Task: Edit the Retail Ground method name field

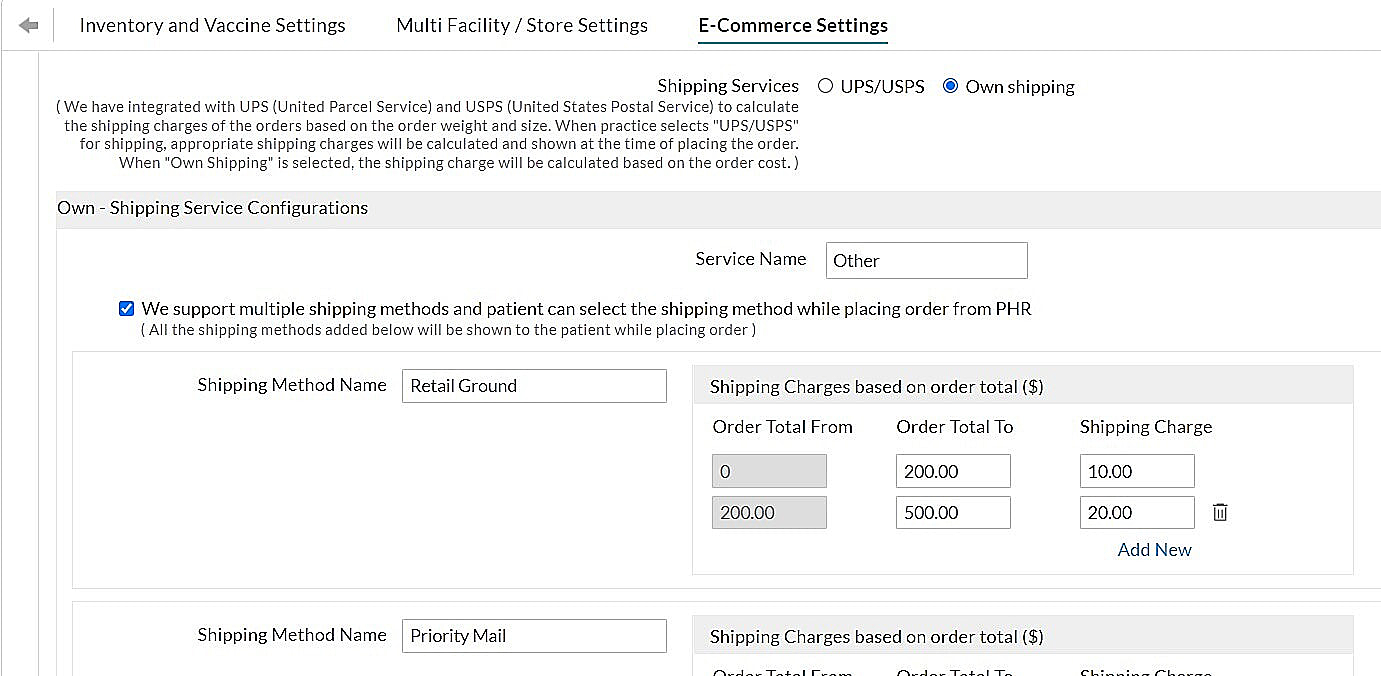Action: tap(534, 386)
